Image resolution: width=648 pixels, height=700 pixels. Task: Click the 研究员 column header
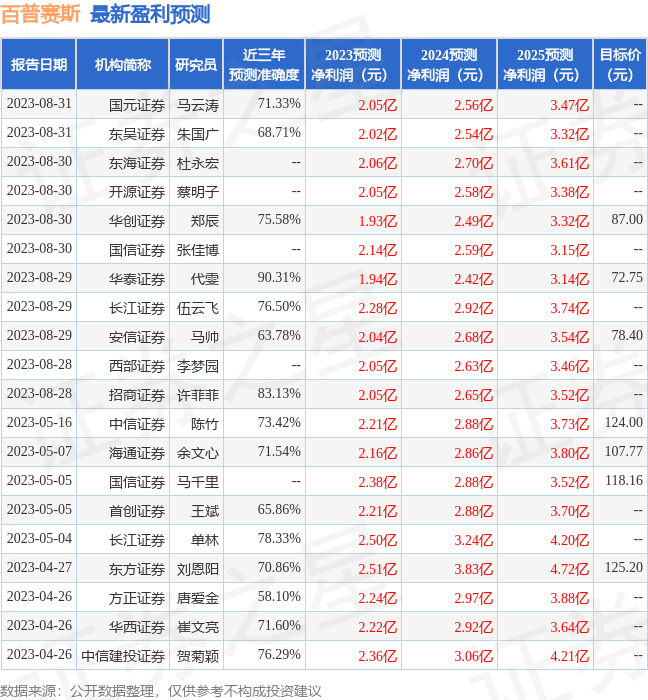click(x=196, y=65)
